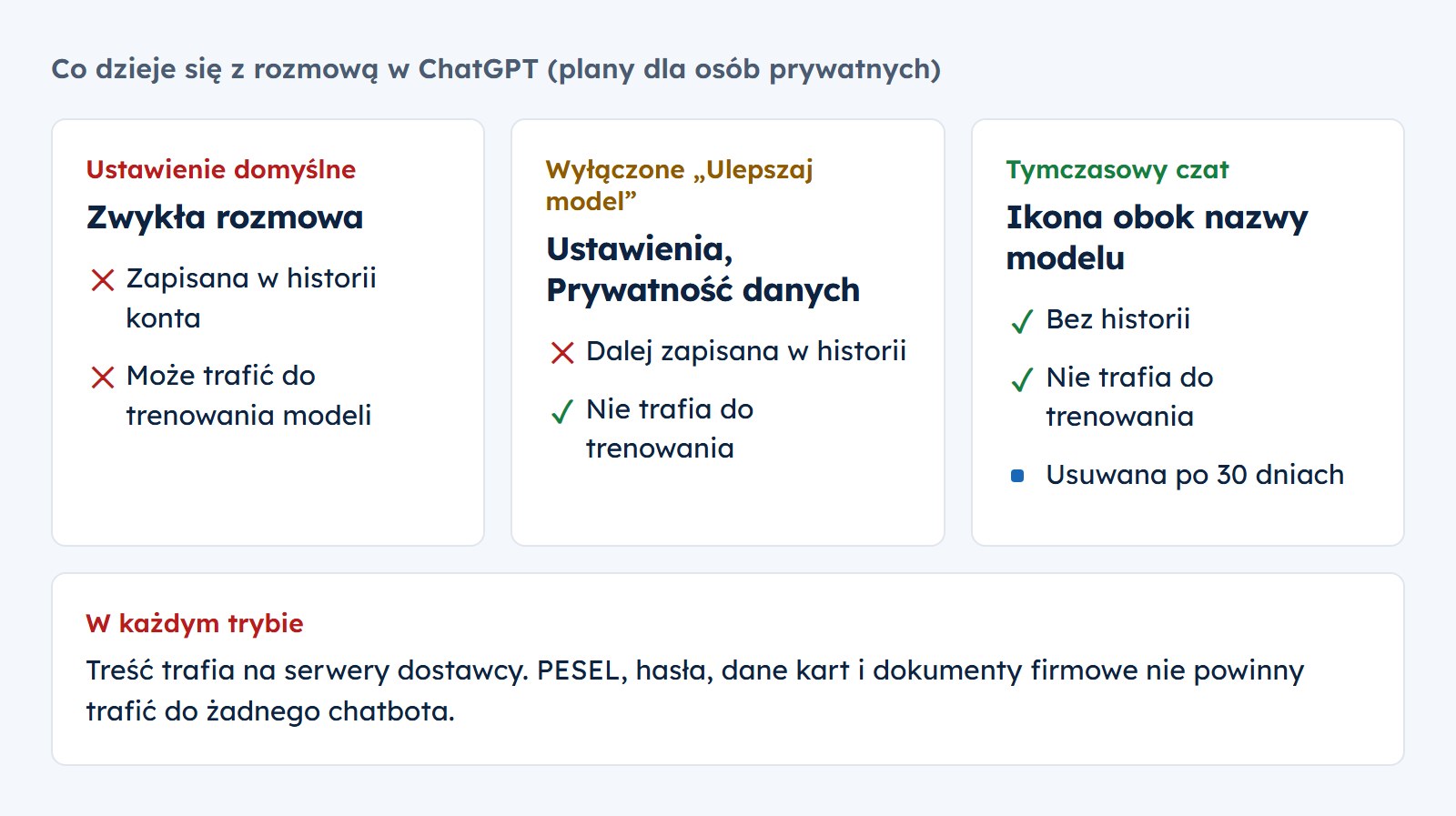Image resolution: width=1456 pixels, height=816 pixels.
Task: Click the red X beside "Dalej zapisana w historii"
Action: (562, 353)
